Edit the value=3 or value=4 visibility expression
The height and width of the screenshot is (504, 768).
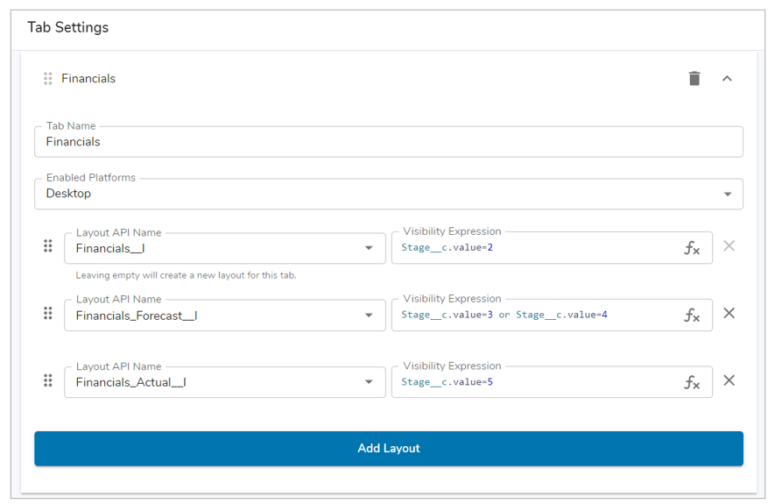click(552, 315)
